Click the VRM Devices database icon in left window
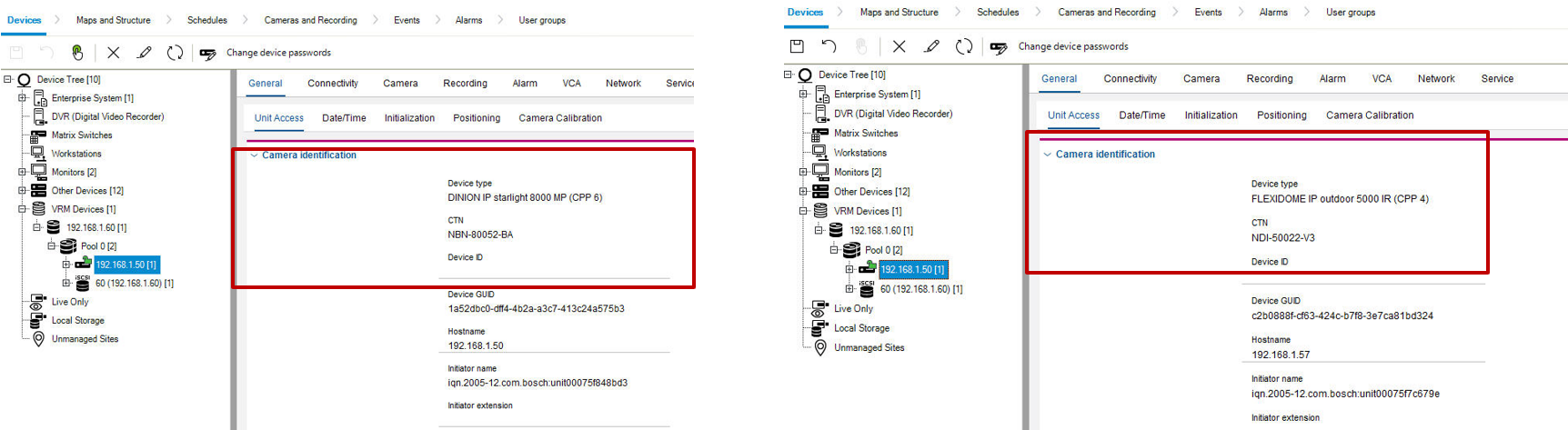 [38, 209]
